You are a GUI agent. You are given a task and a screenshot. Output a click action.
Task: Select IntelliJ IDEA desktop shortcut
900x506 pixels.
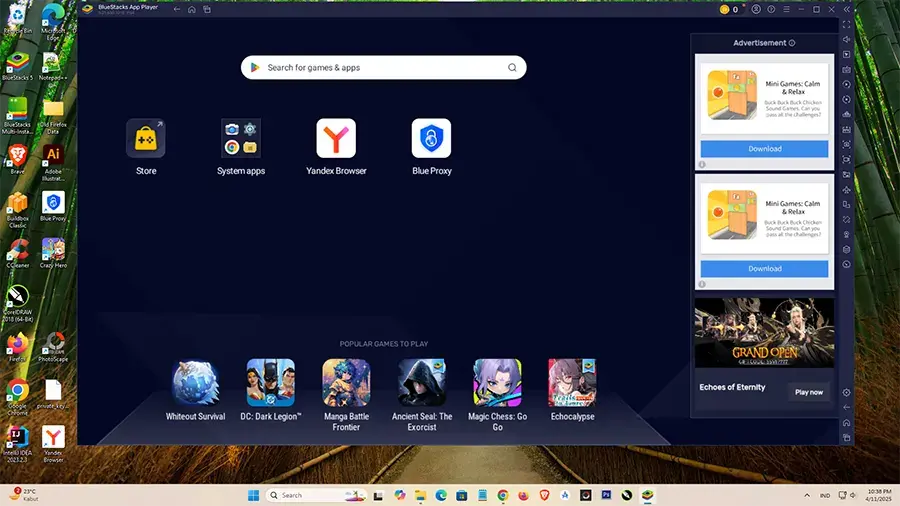[x=17, y=444]
